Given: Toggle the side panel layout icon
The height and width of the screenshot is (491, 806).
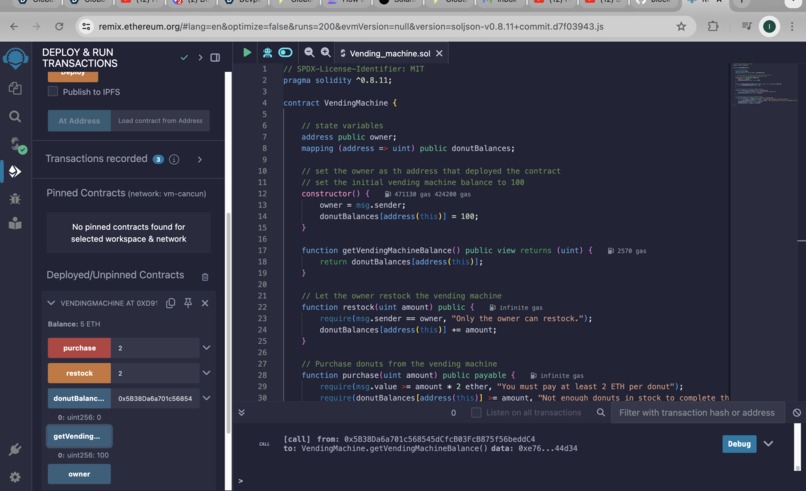Looking at the screenshot, I should tap(215, 58).
